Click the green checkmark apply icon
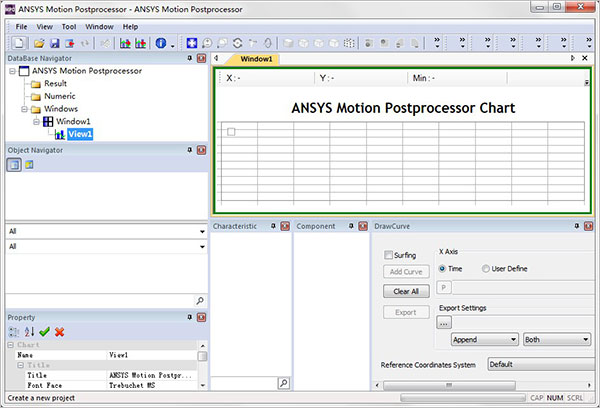600x408 pixels. (44, 332)
